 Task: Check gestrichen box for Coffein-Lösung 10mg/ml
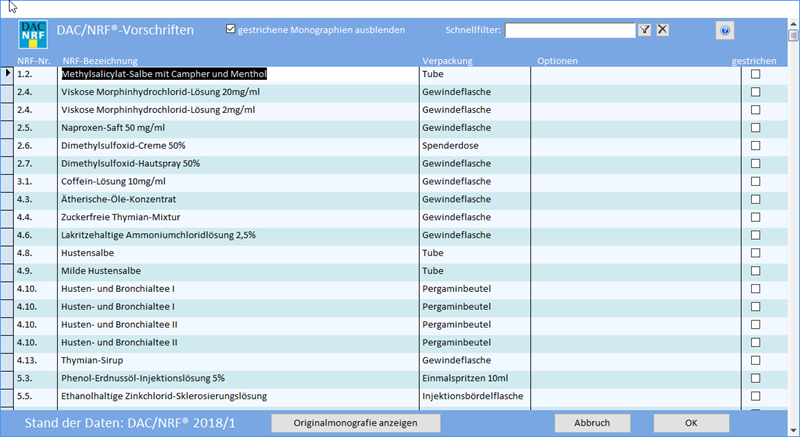pos(756,181)
